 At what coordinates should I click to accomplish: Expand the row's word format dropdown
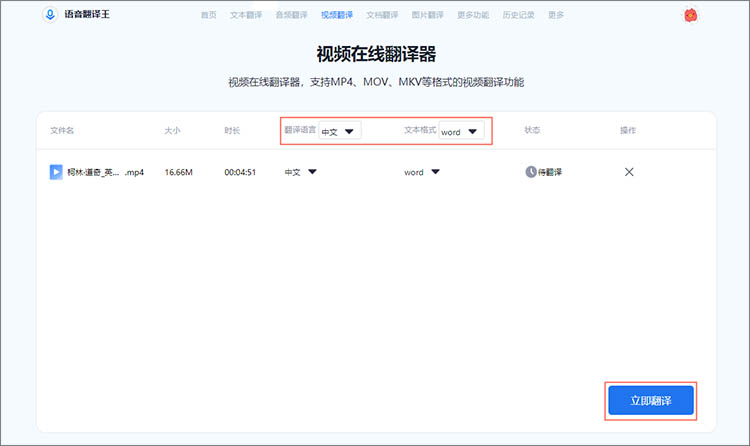click(422, 172)
